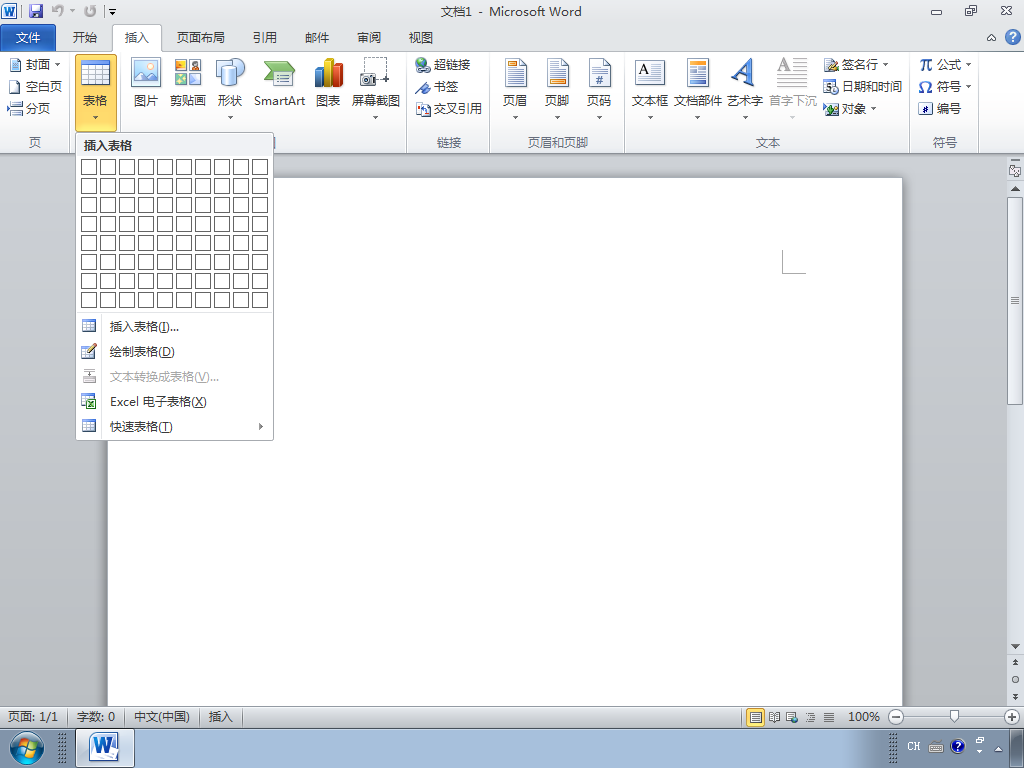Screen dimensions: 1024x768
Task: Switch to Full Screen Reading view
Action: (x=774, y=717)
